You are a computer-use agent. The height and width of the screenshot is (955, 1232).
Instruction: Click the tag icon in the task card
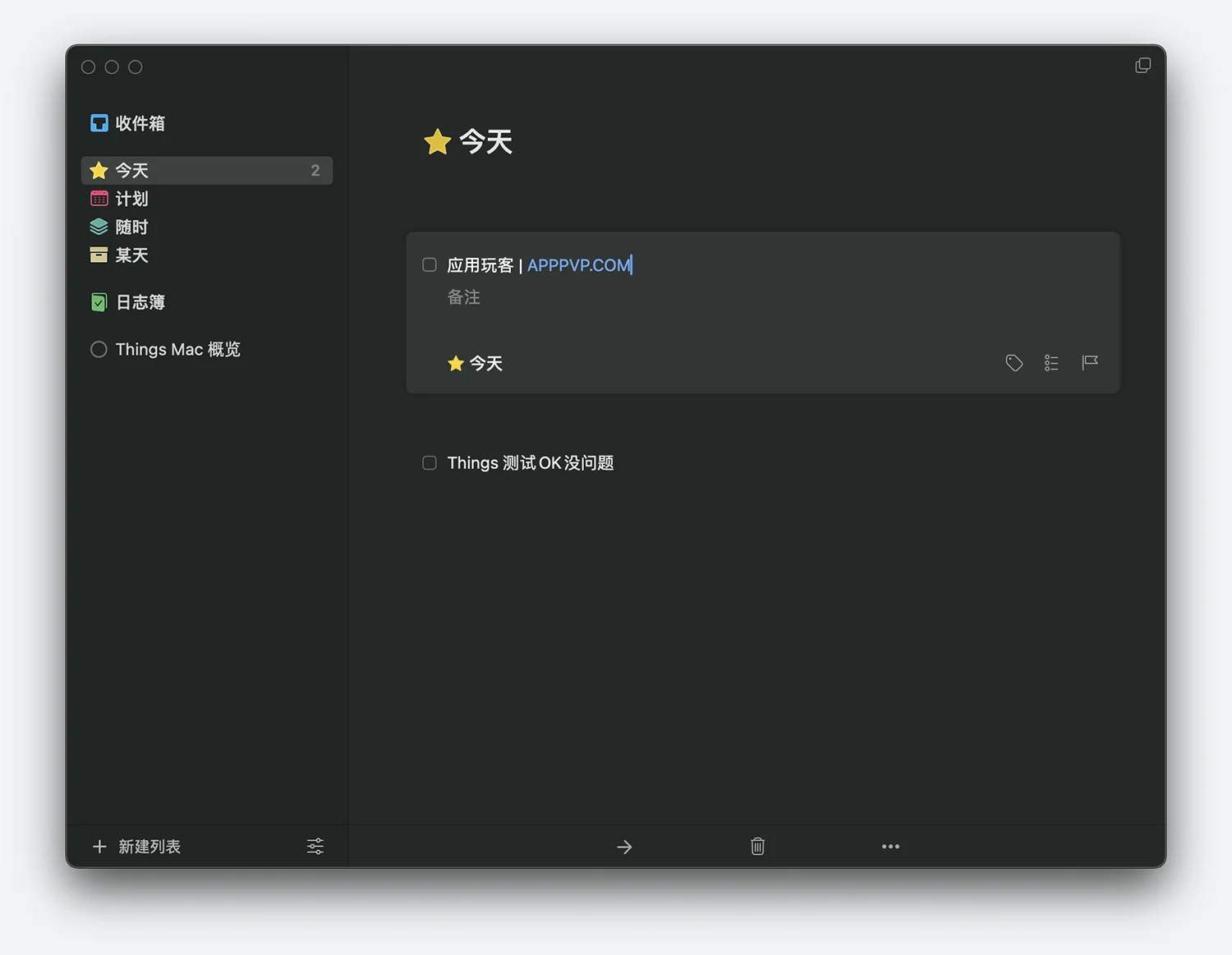(1014, 363)
